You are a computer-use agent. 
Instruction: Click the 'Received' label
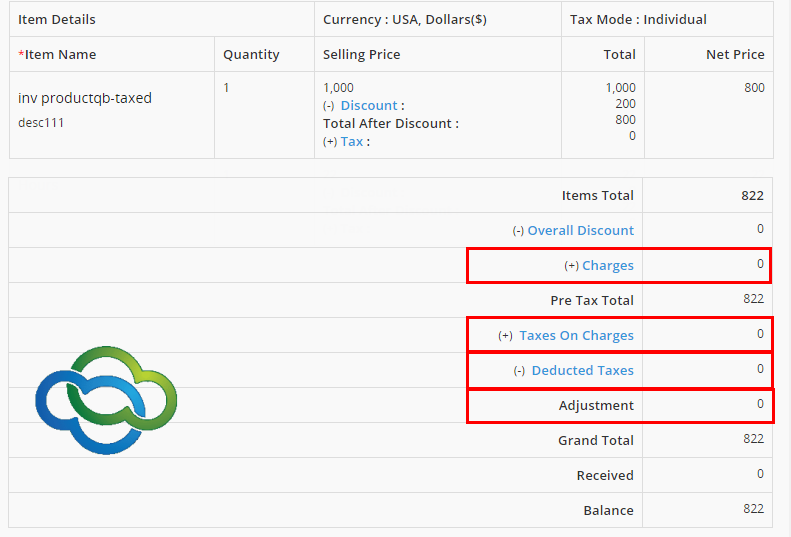point(605,475)
